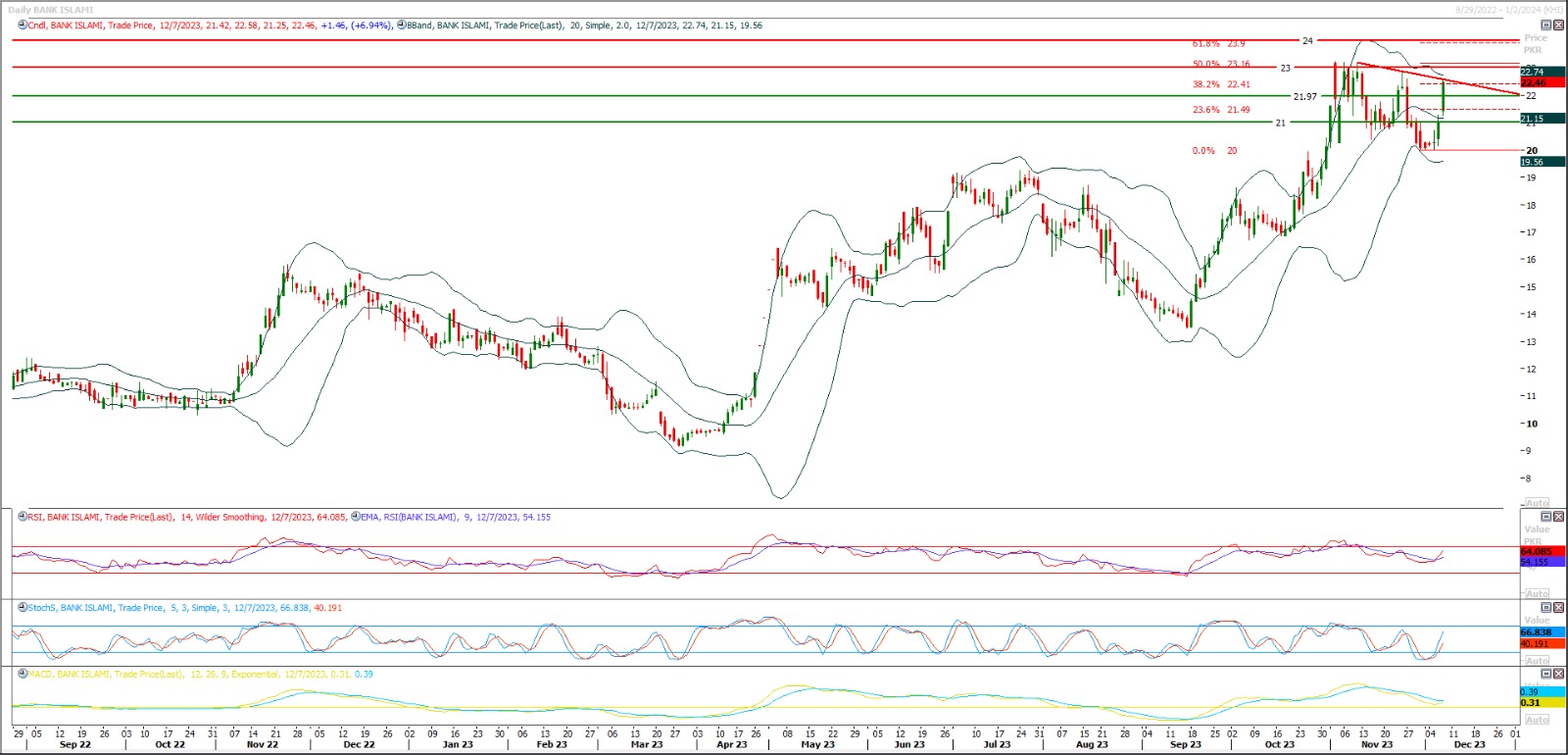The image size is (1568, 755).
Task: Click the orange 40.191 Stochastic value tag
Action: [1543, 643]
